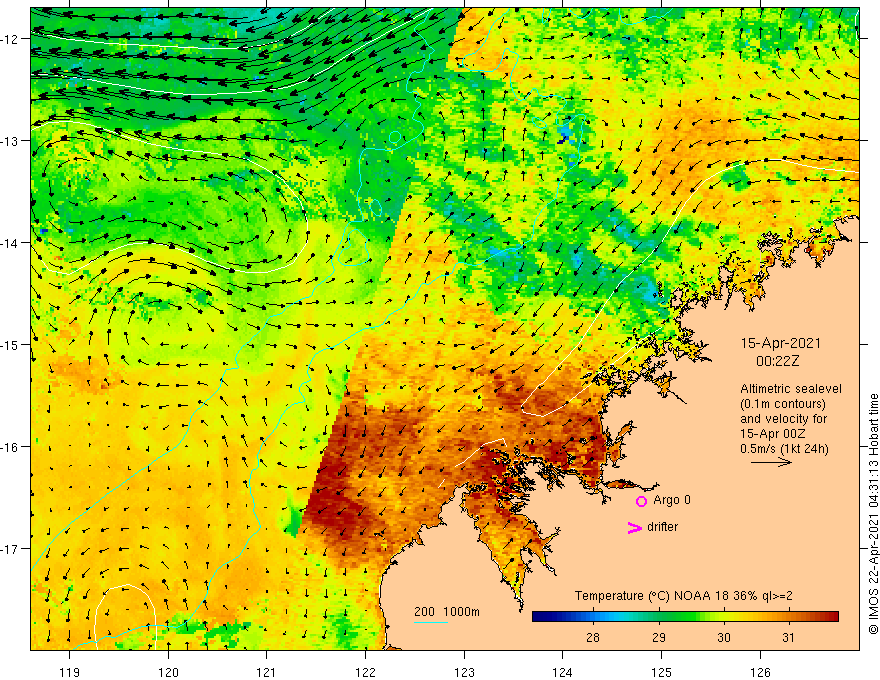Click the 15-Apr-2021 date label

(781, 343)
